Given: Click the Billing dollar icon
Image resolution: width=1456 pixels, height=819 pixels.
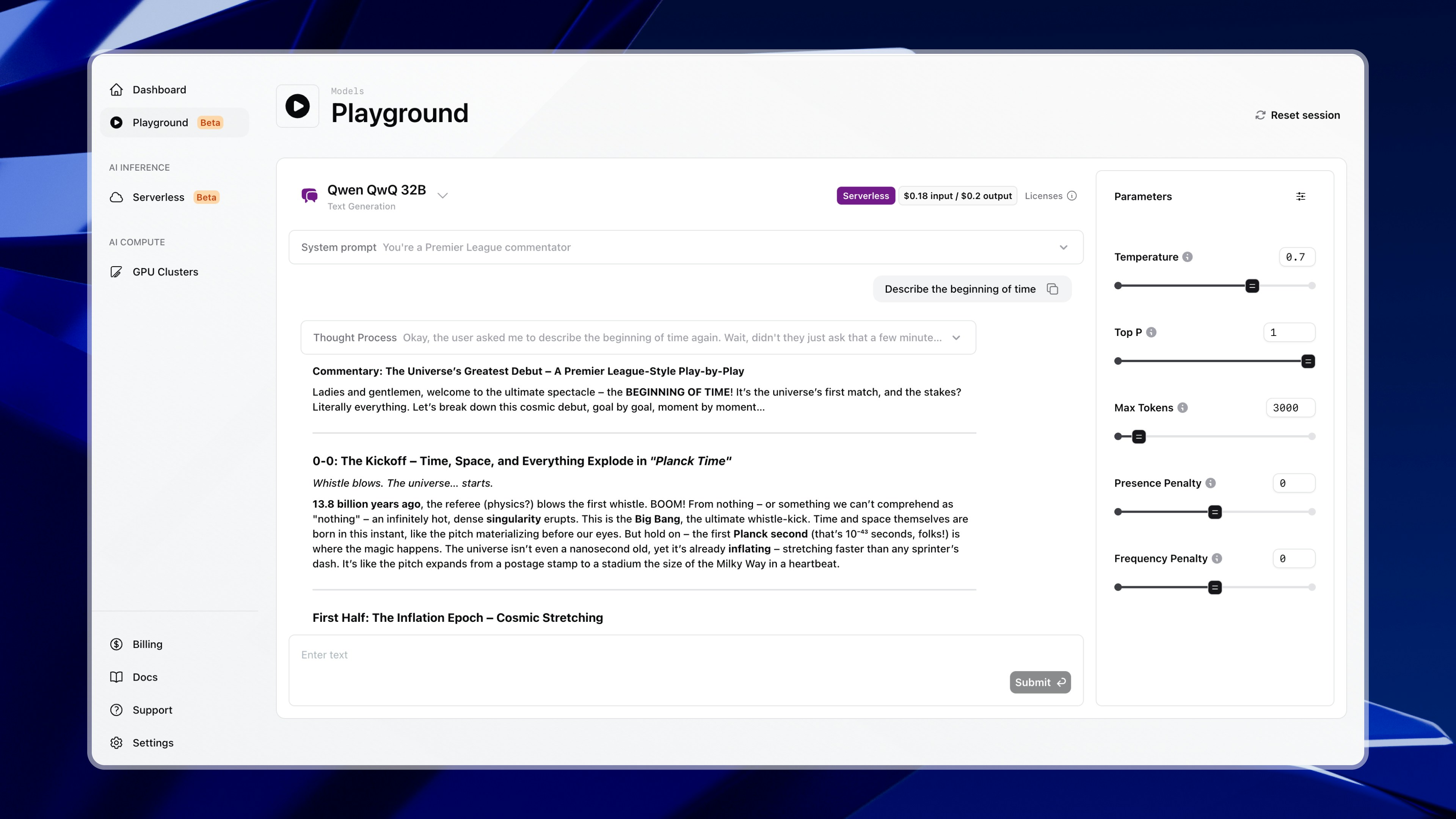Looking at the screenshot, I should pyautogui.click(x=116, y=644).
